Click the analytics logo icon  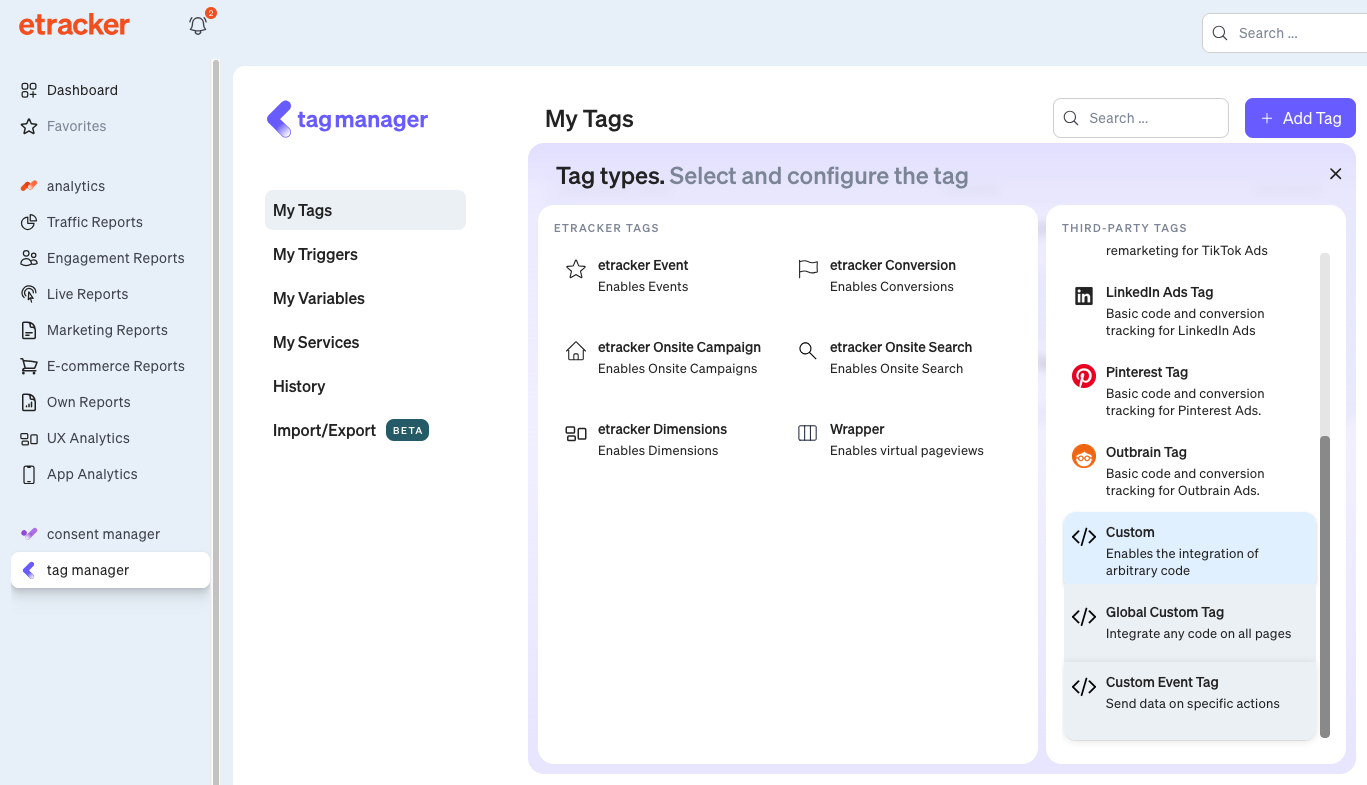(29, 186)
